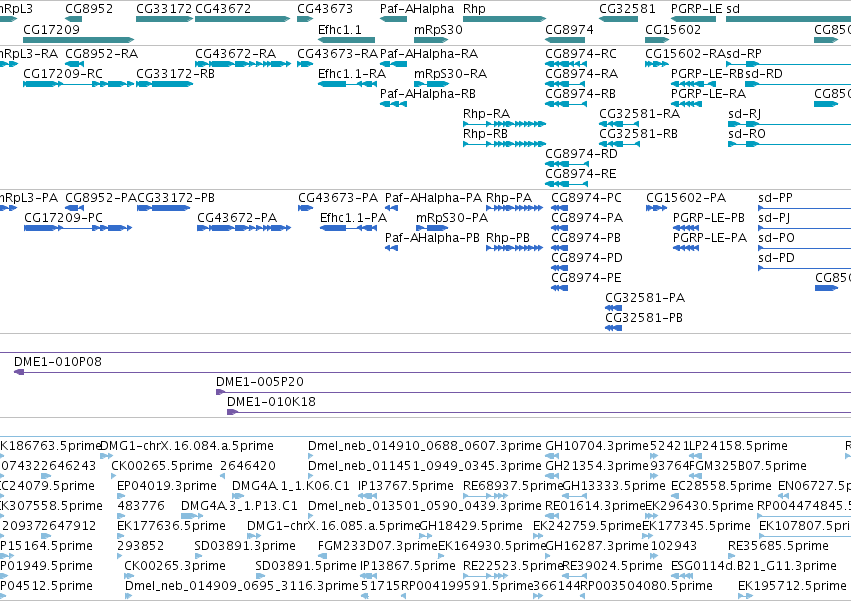Click the EK195712.5prime EST label
851x601 pixels.
coord(792,586)
